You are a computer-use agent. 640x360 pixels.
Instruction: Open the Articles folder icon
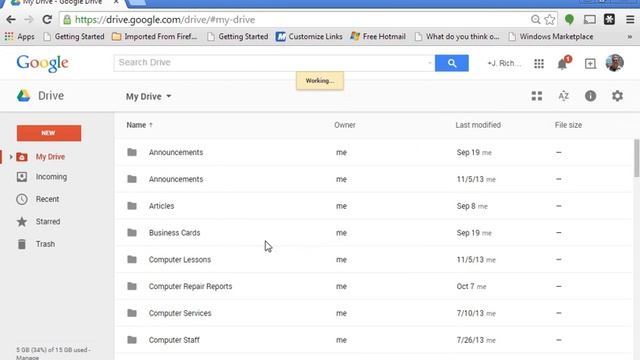pos(132,206)
